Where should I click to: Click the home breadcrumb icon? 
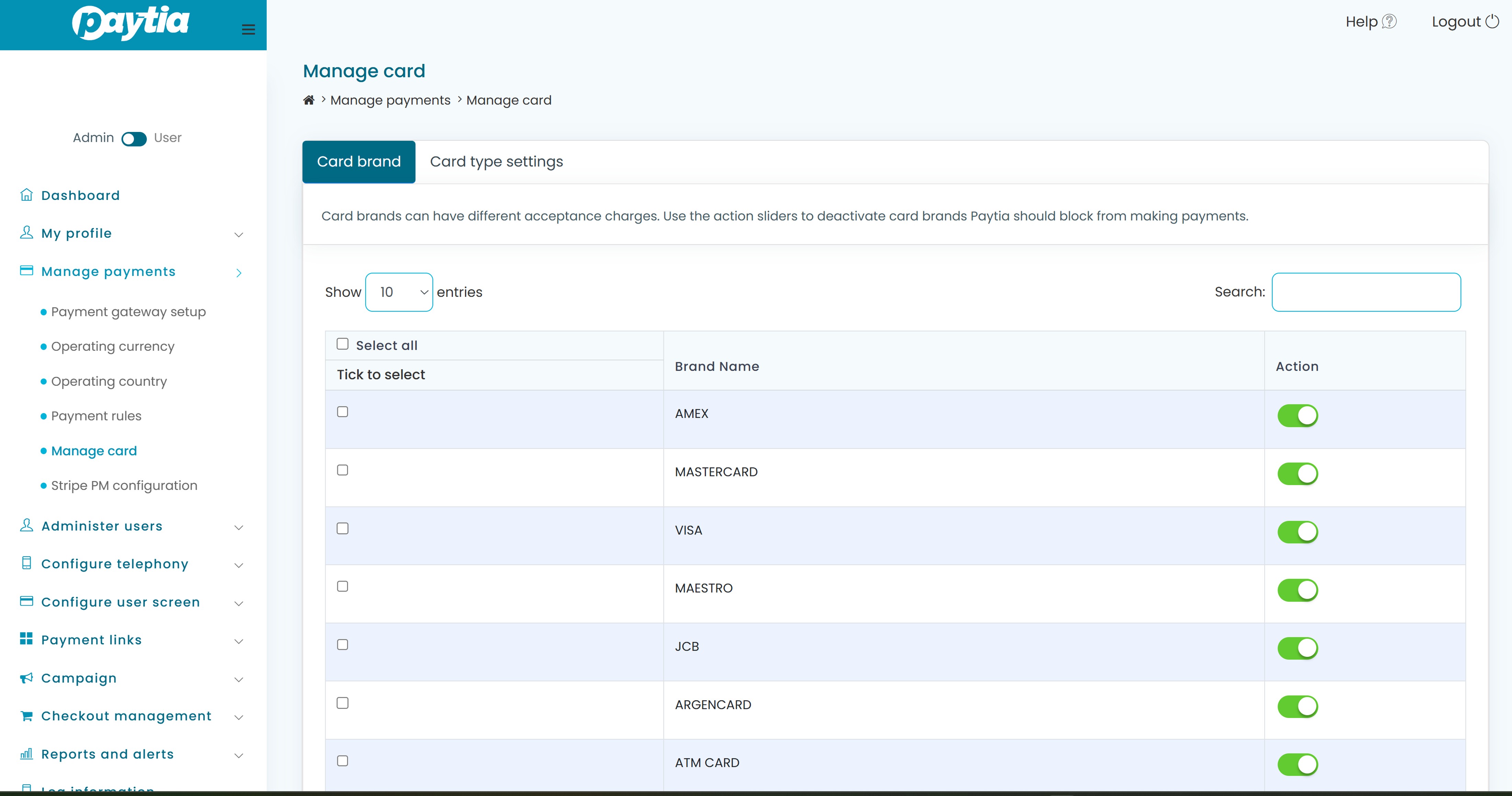(309, 100)
